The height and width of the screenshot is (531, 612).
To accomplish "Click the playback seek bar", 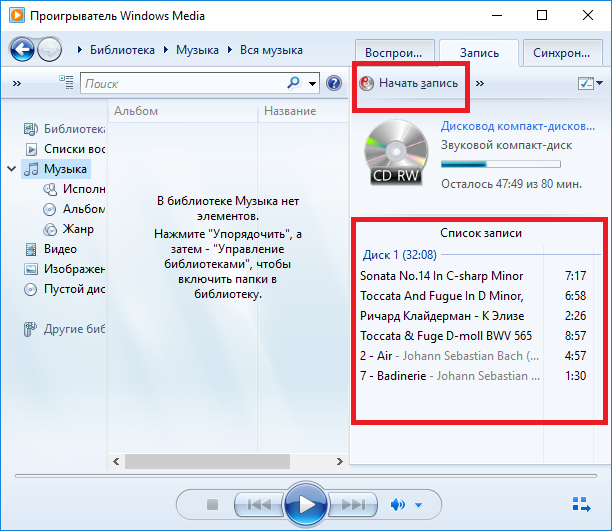I will click(306, 476).
